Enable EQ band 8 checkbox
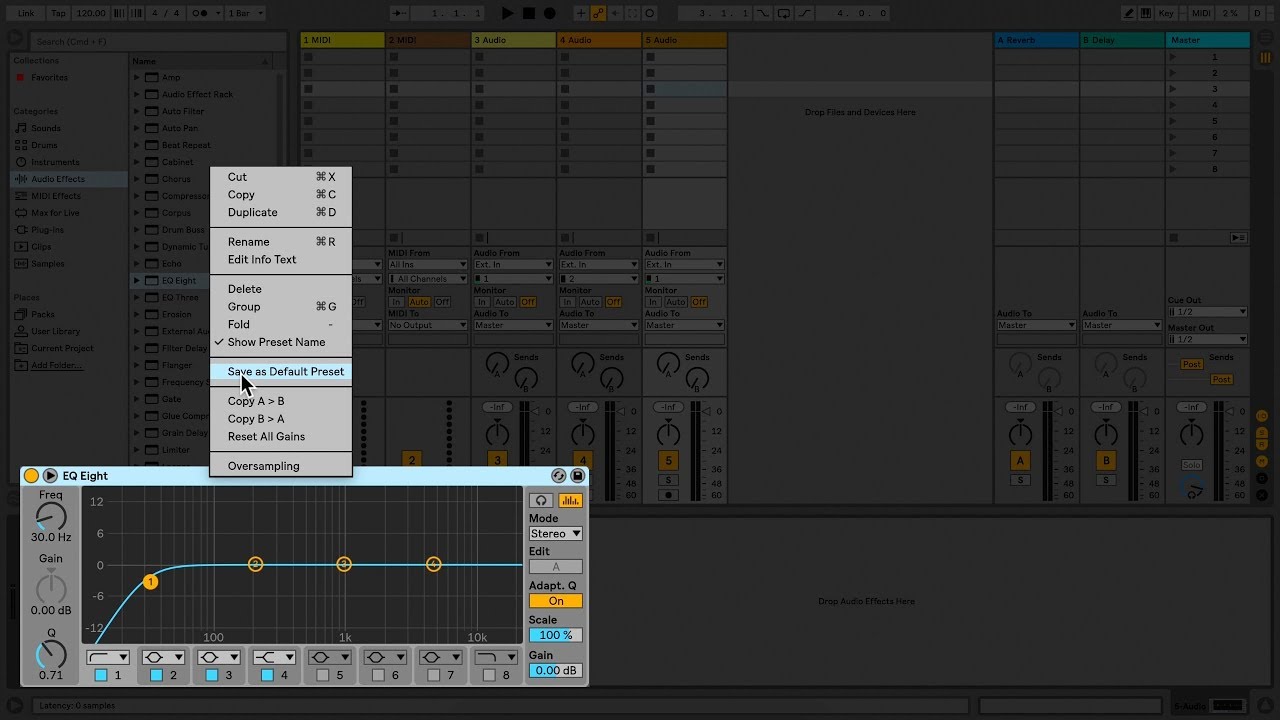1280x720 pixels. tap(489, 675)
